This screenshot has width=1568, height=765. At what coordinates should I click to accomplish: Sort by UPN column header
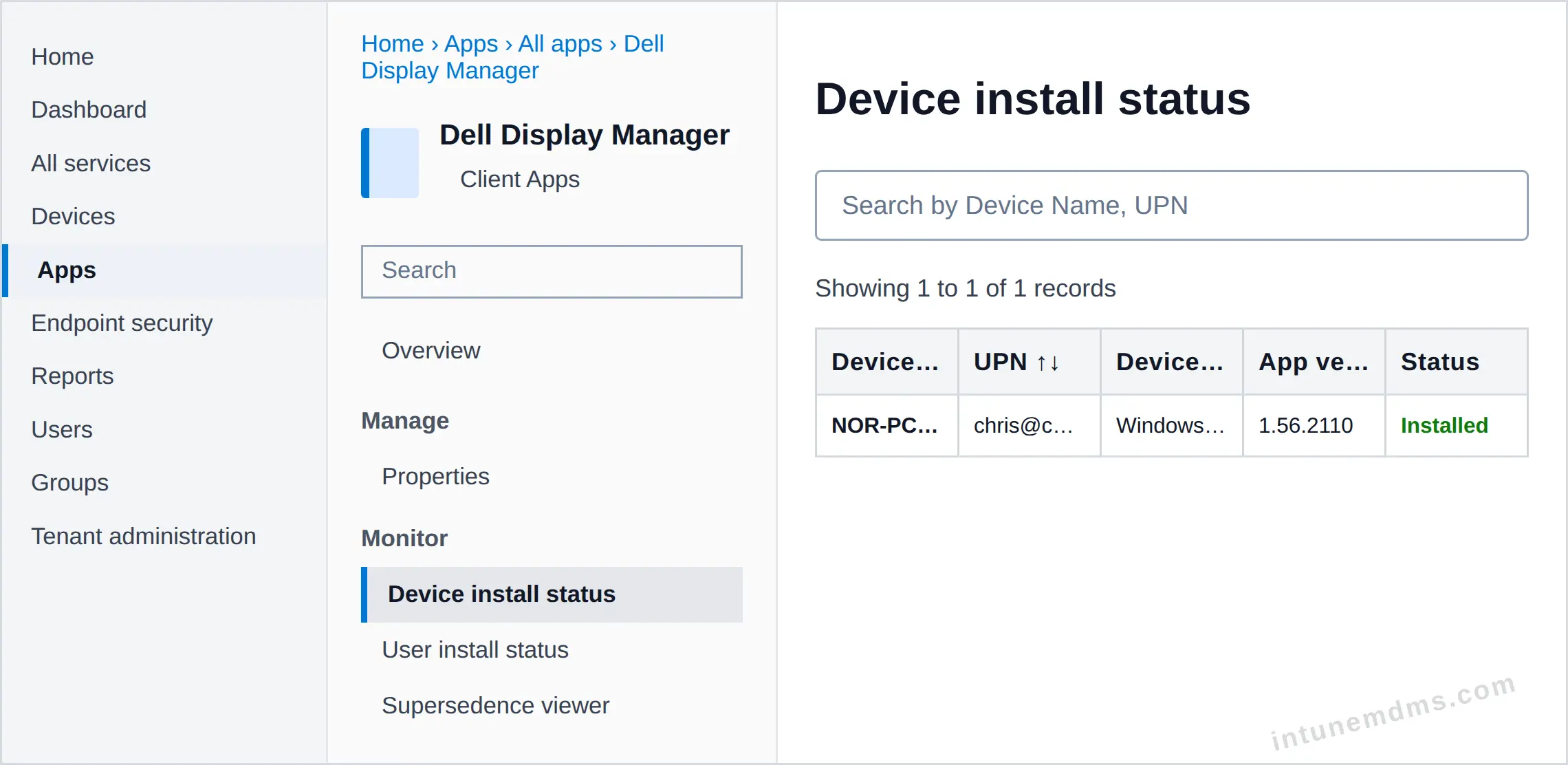(1029, 362)
